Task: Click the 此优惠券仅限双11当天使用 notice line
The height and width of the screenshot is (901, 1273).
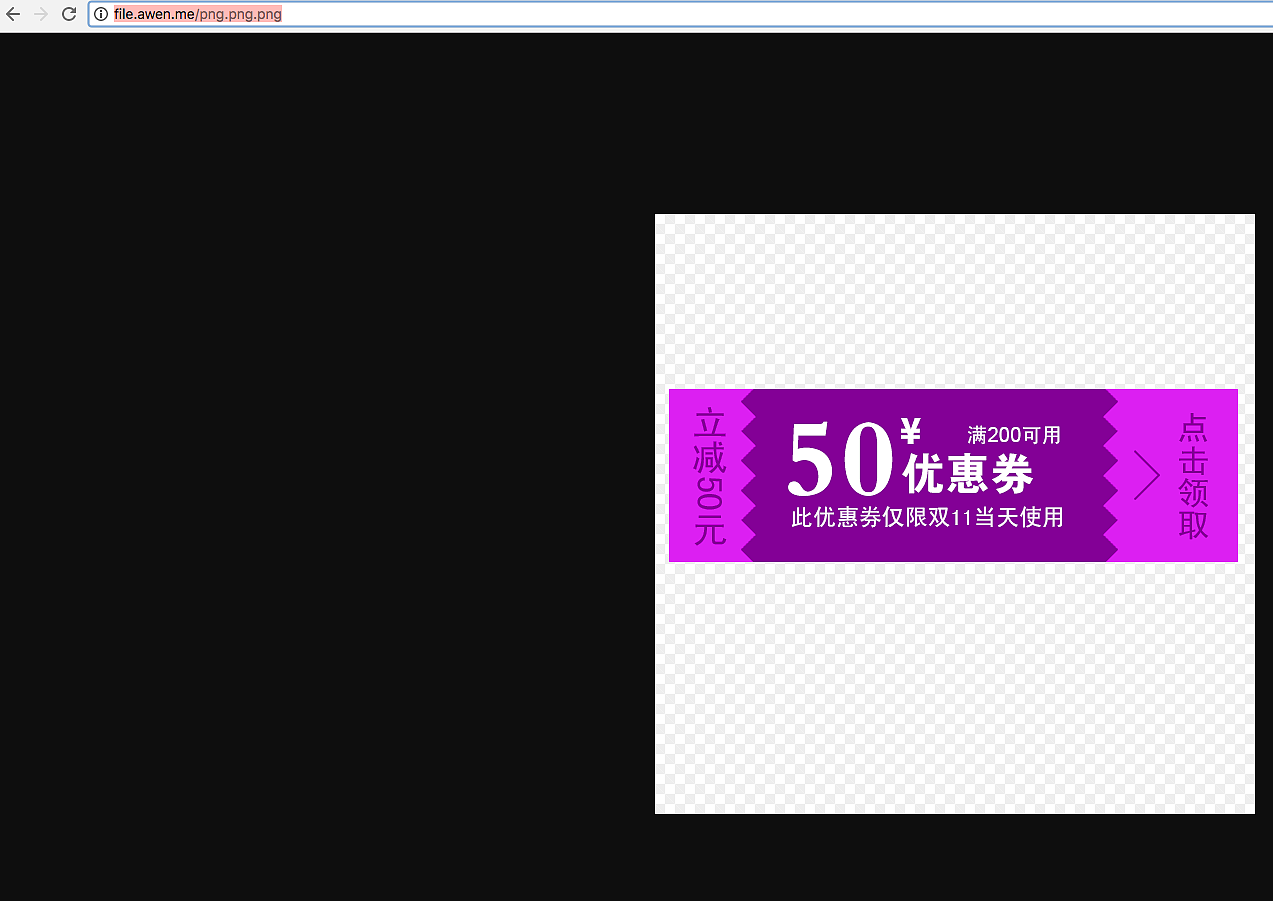Action: [927, 518]
